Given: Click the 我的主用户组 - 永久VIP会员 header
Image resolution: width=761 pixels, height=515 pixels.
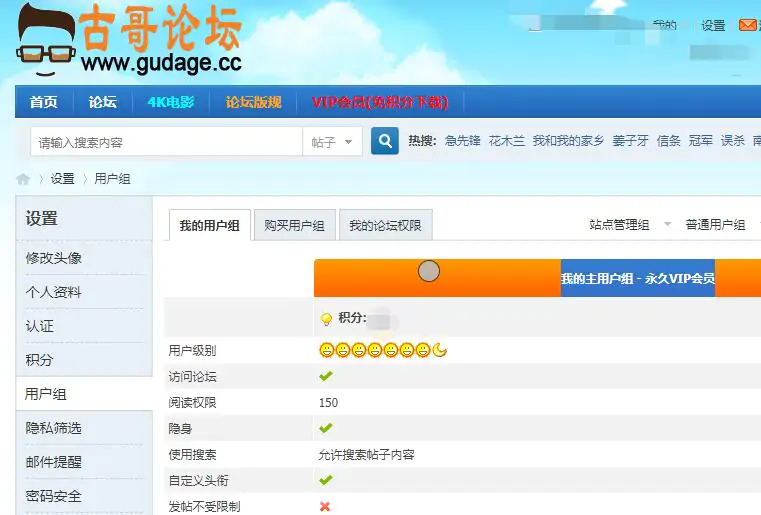Looking at the screenshot, I should point(638,278).
